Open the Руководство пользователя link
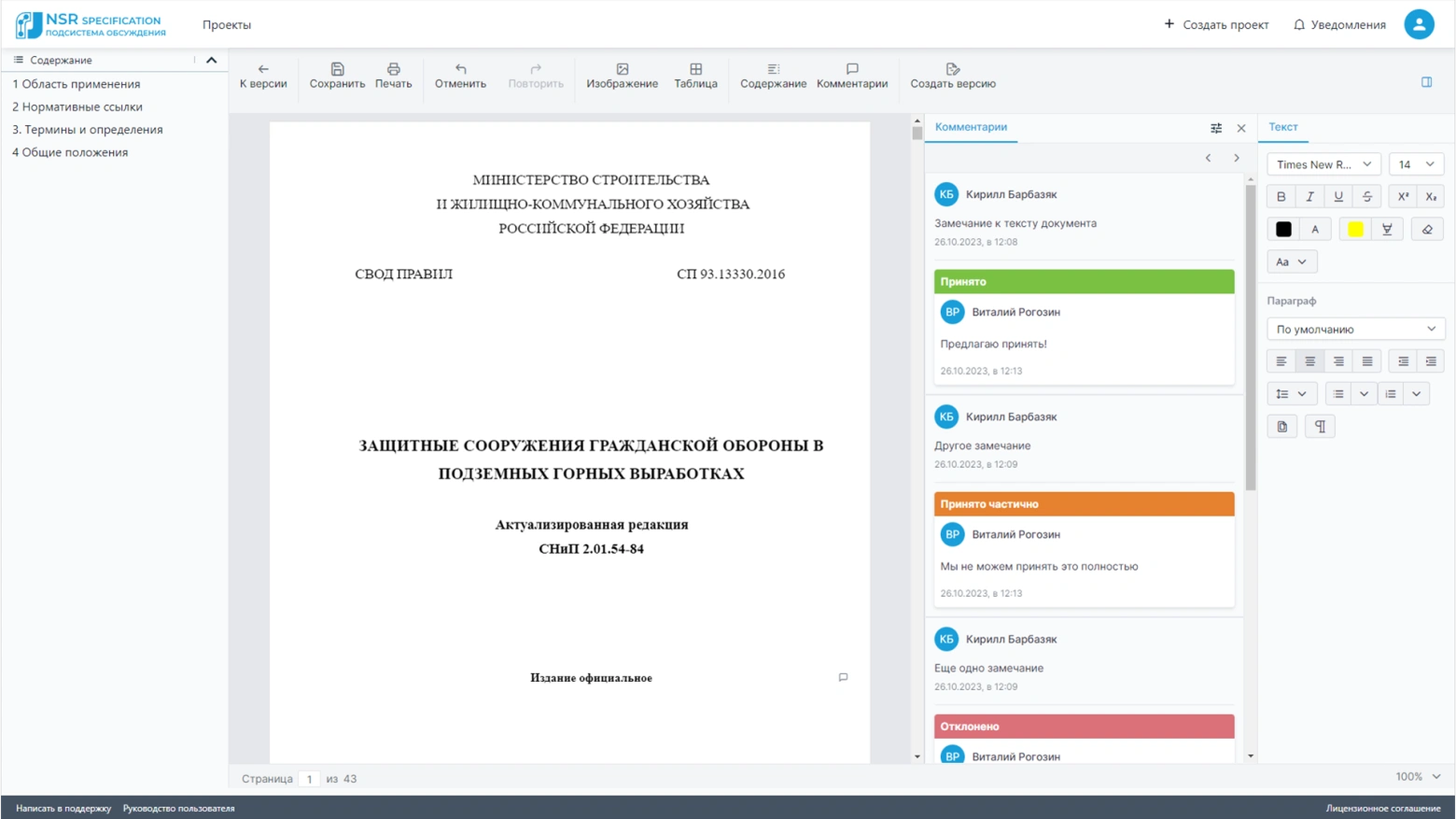The width and height of the screenshot is (1456, 819). tap(178, 808)
